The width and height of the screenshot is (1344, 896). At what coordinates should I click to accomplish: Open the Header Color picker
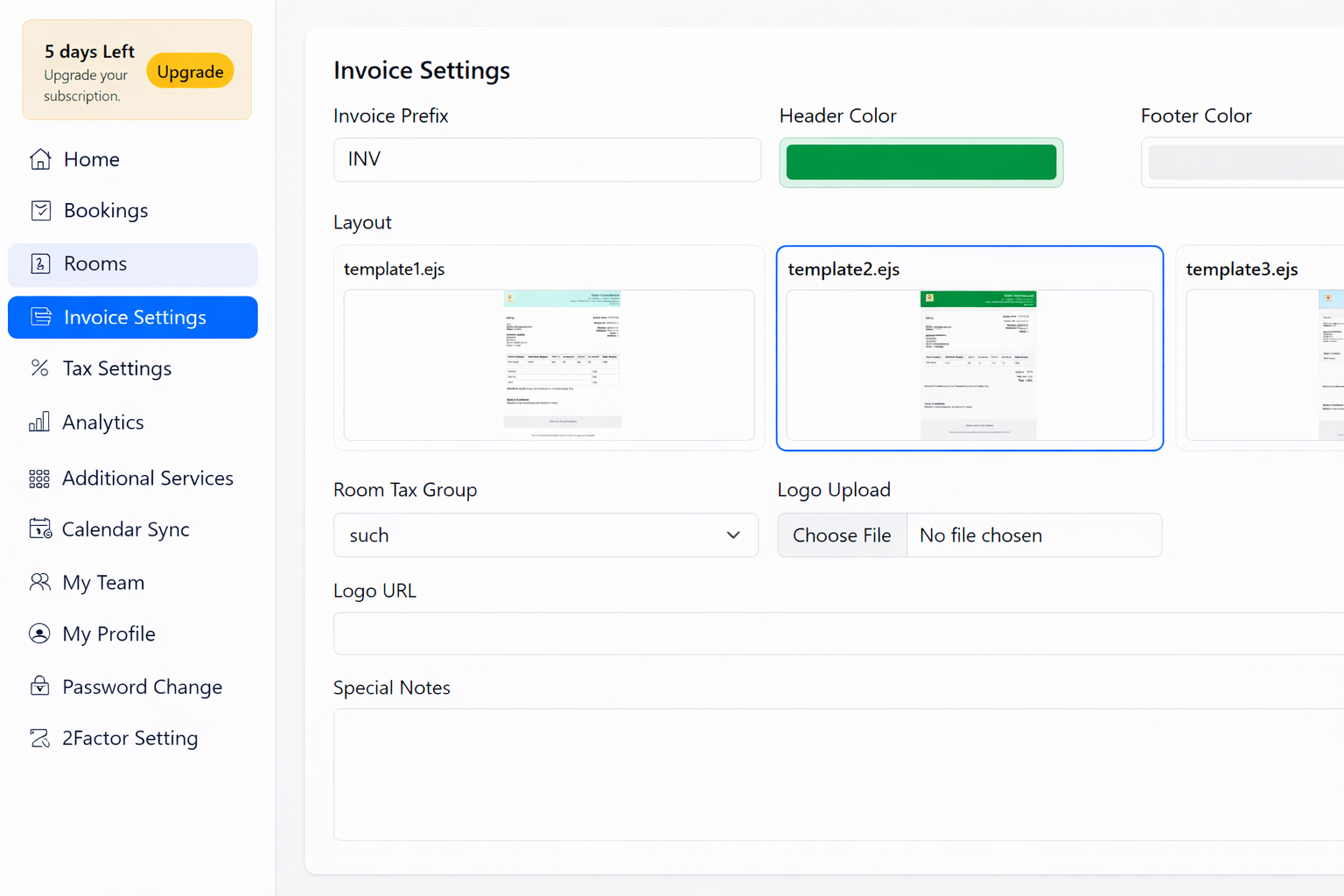point(920,162)
